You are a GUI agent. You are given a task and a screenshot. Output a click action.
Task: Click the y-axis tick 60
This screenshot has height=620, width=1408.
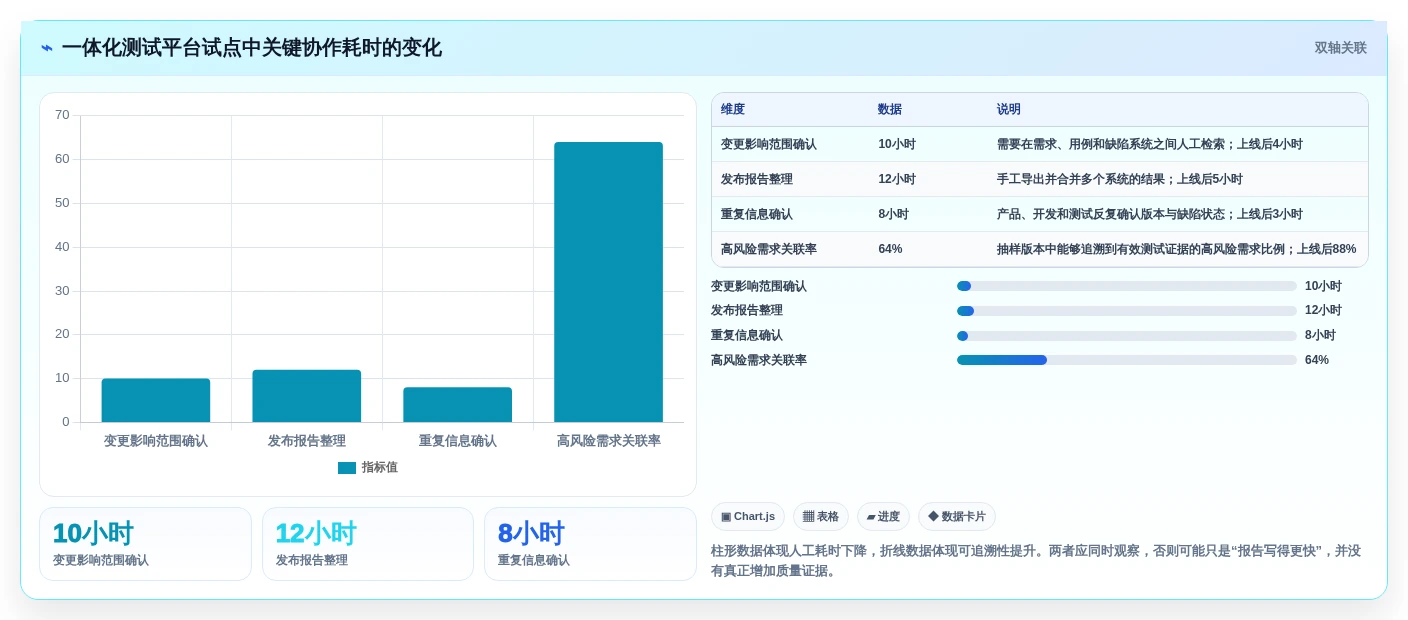click(x=62, y=159)
